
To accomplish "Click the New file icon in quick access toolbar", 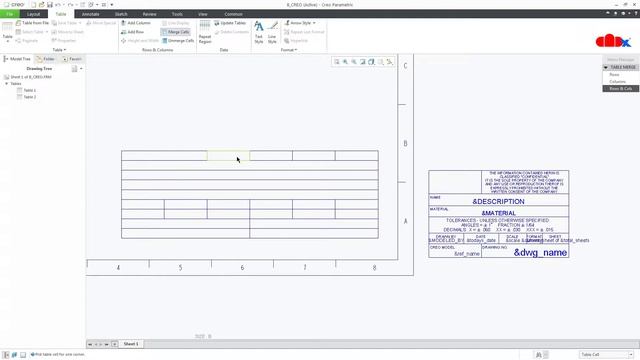I will (33, 4).
